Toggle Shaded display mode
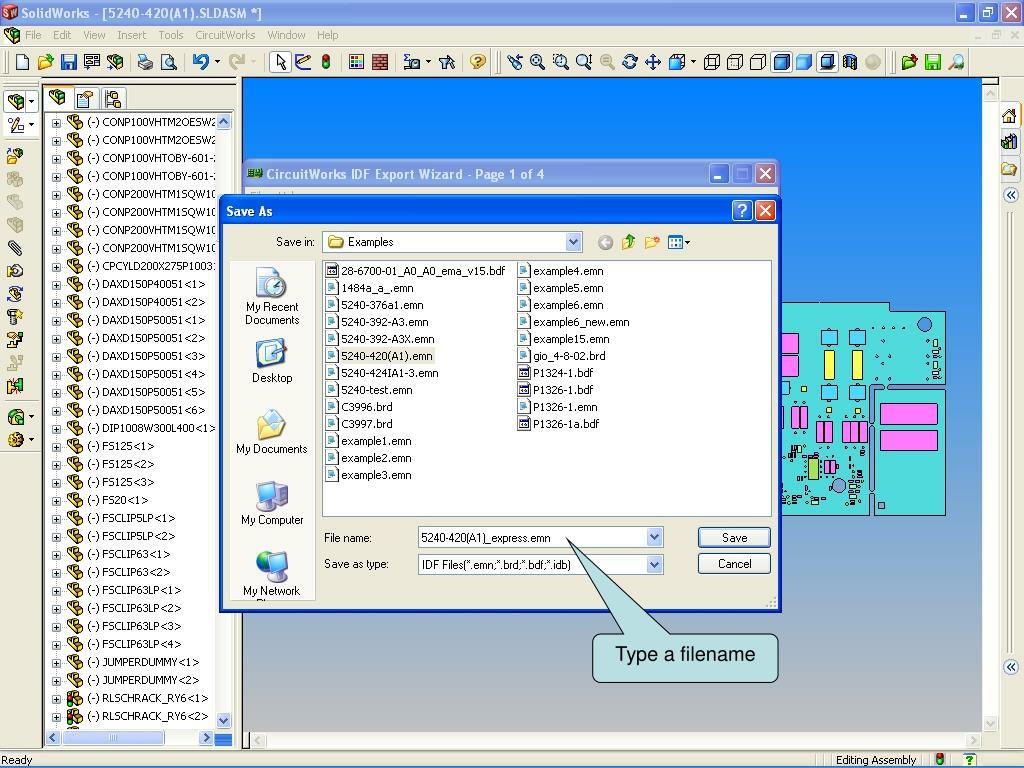This screenshot has width=1024, height=768. click(804, 62)
